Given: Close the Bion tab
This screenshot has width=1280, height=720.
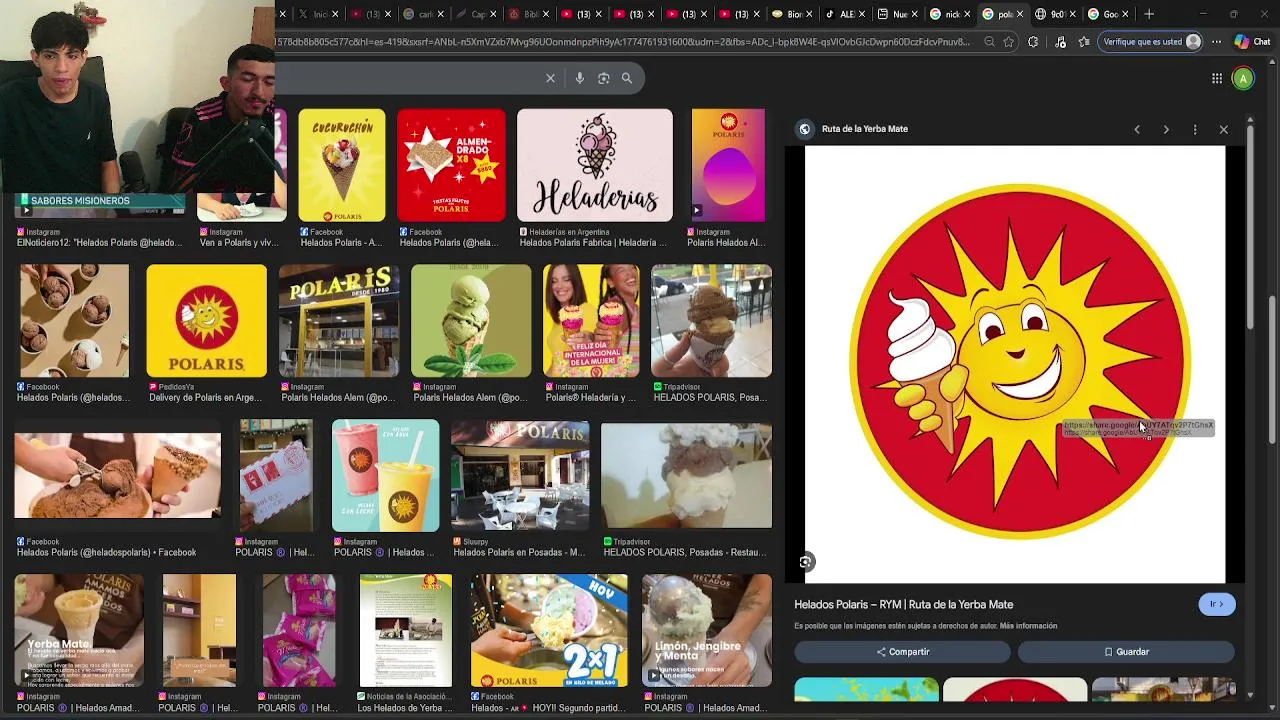Looking at the screenshot, I should 810,14.
